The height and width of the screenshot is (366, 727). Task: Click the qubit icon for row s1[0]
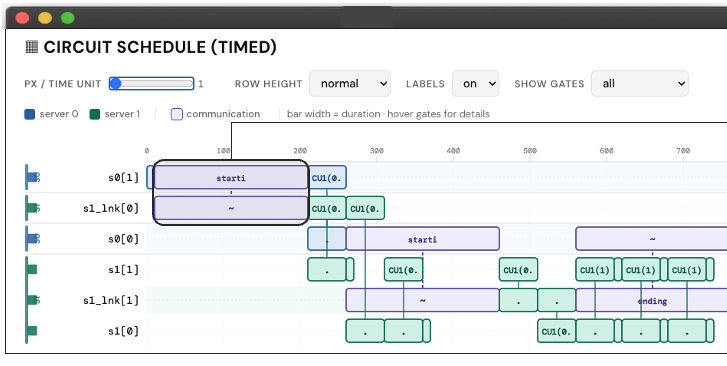(32, 331)
